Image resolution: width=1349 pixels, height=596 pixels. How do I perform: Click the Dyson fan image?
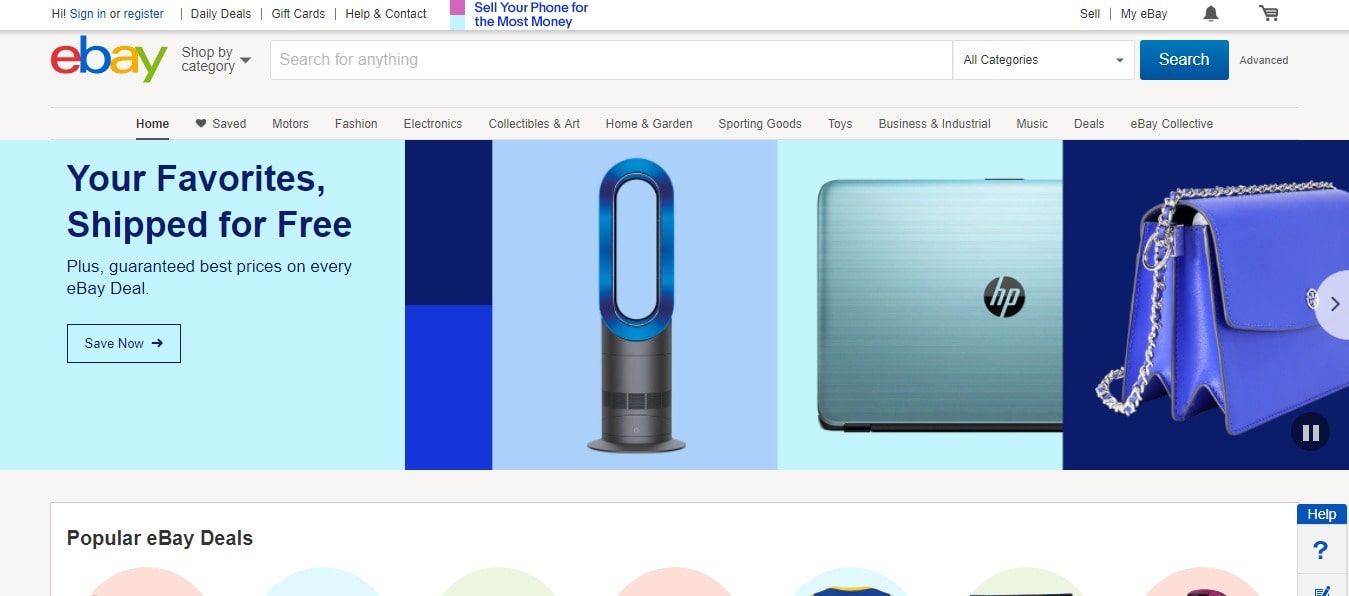tap(635, 305)
